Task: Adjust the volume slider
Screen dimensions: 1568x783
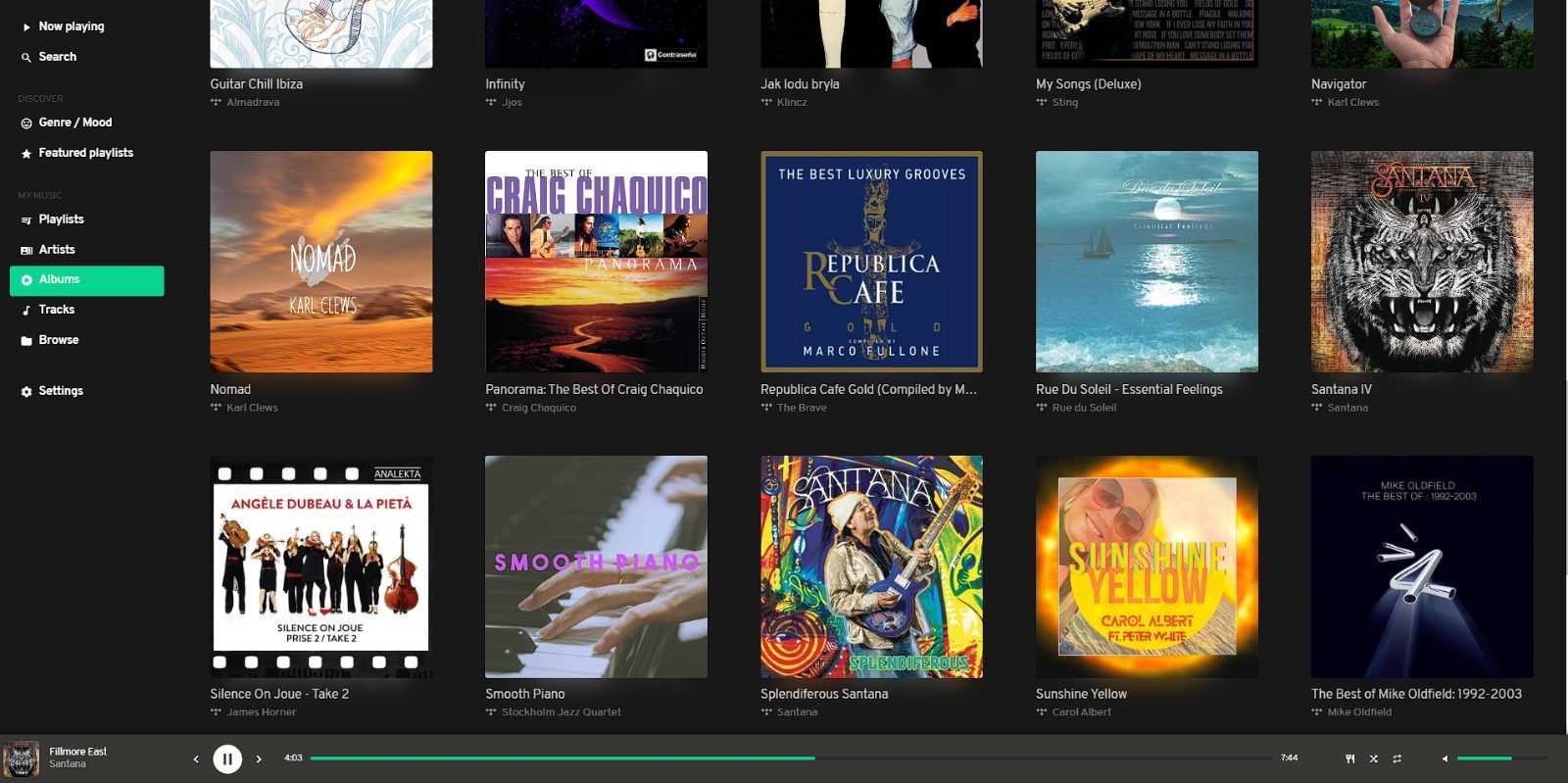Action: pos(1502,759)
